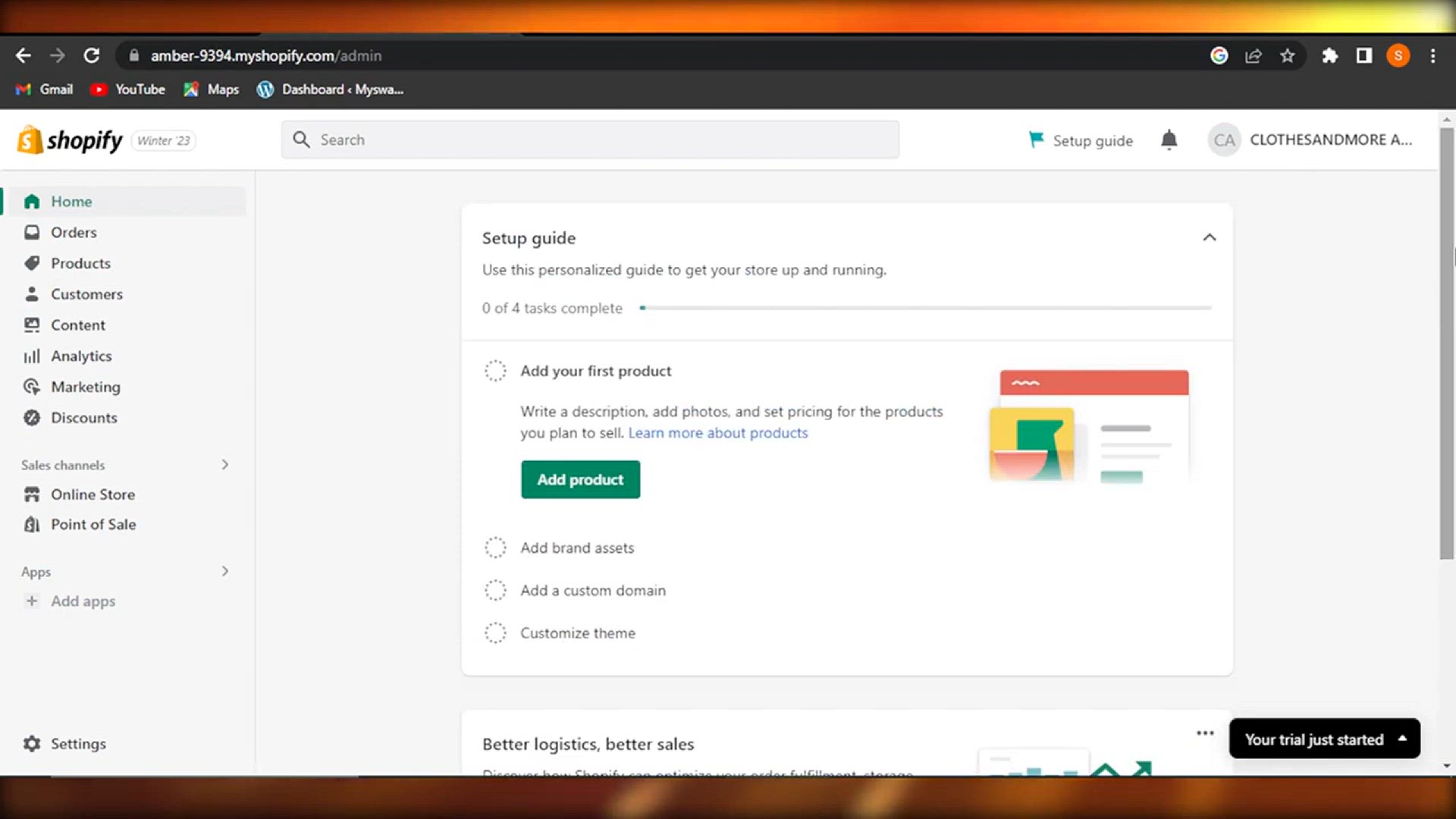Click Add your first product title
Image resolution: width=1456 pixels, height=819 pixels.
click(596, 371)
